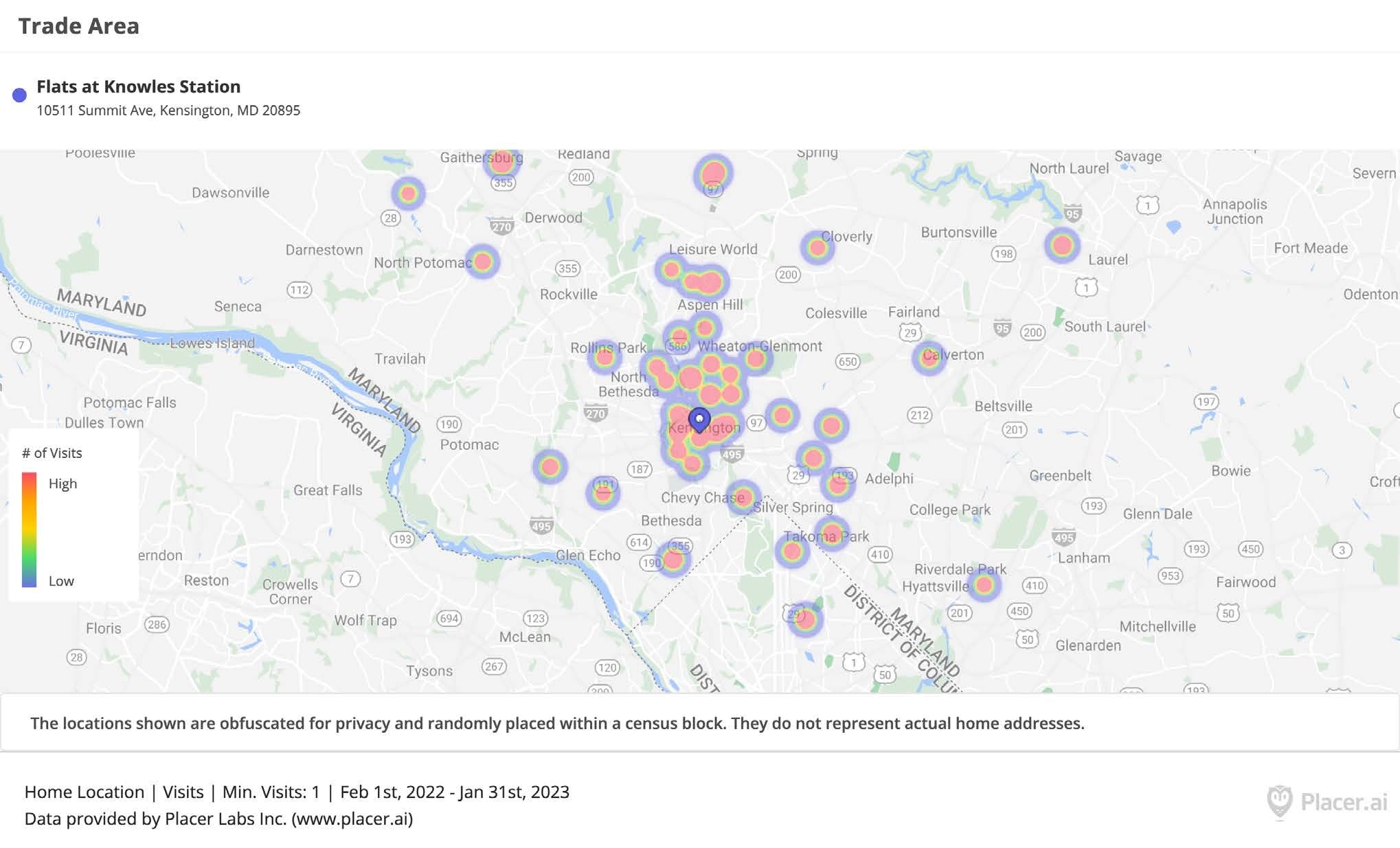Select the Darnestown place label

tap(324, 250)
